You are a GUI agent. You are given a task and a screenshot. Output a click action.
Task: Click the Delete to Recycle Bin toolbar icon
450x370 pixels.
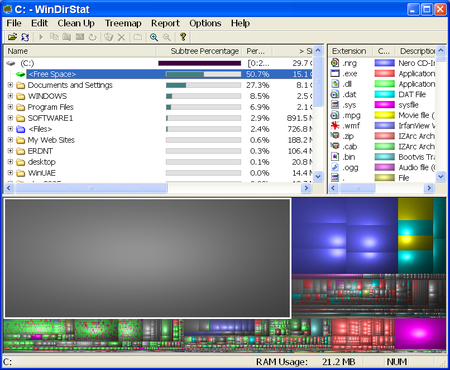pos(109,37)
